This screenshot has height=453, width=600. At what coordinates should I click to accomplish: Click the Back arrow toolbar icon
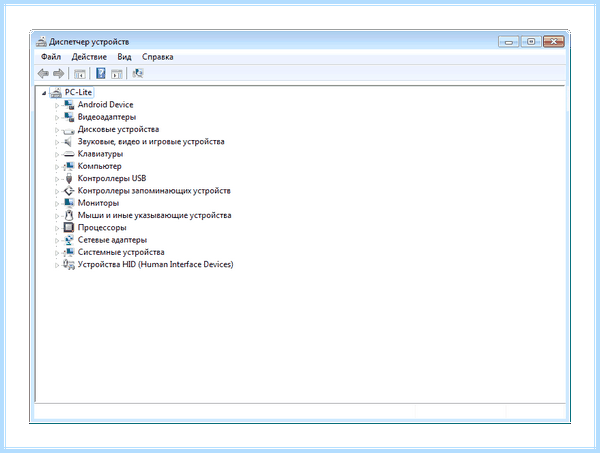click(43, 73)
